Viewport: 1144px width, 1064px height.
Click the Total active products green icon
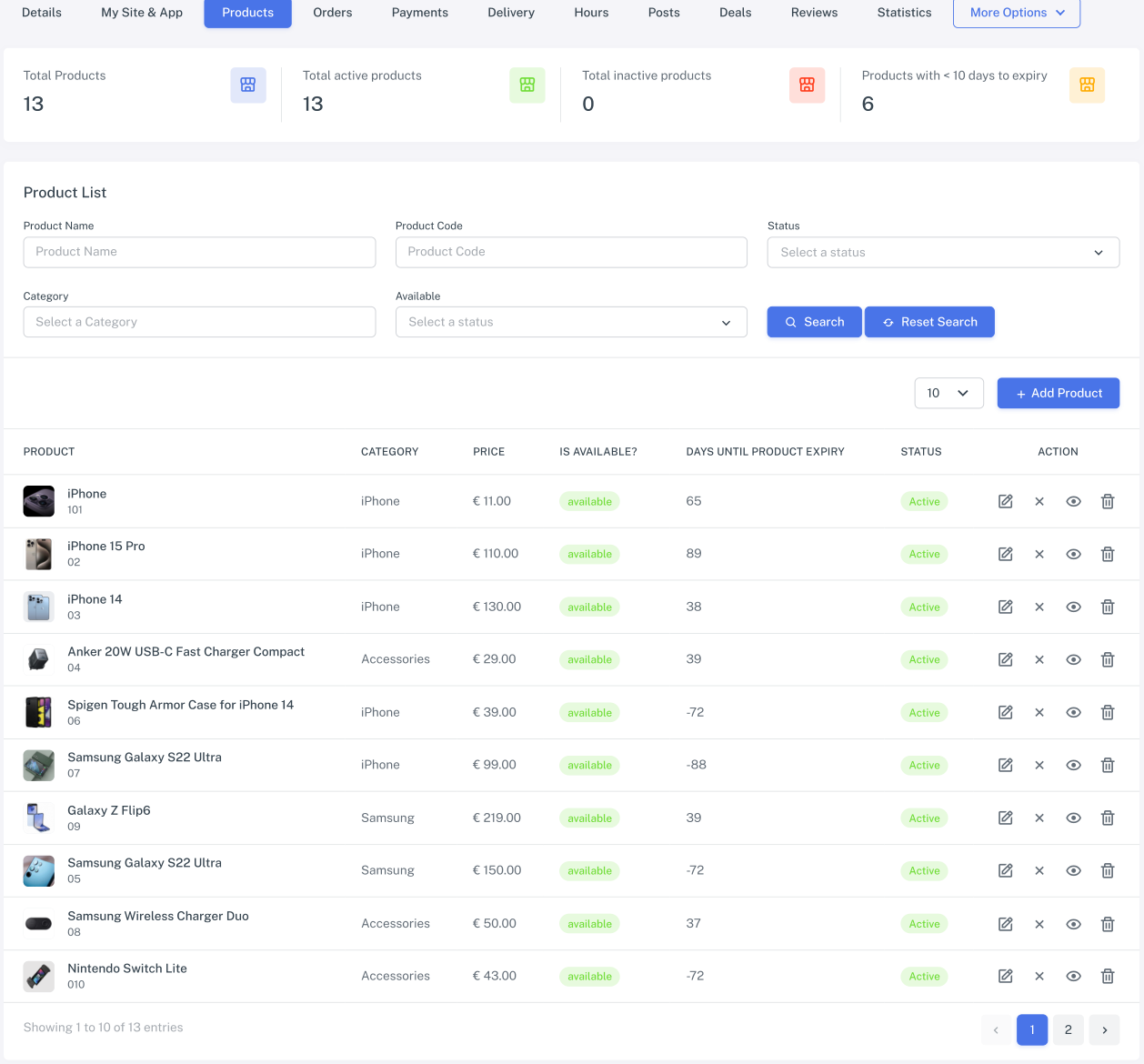point(527,85)
